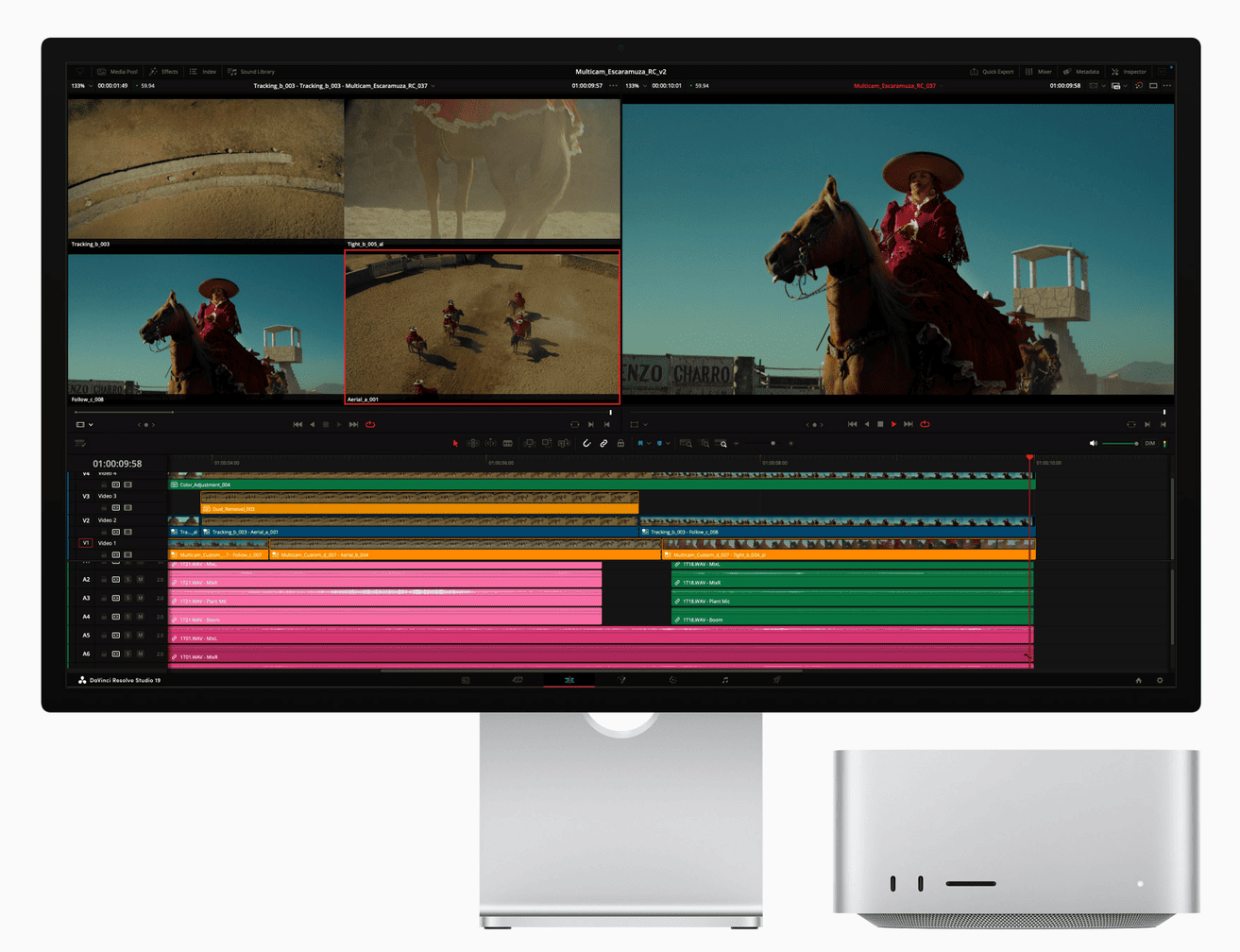
Task: Click the speaker mute icon
Action: point(1094,443)
